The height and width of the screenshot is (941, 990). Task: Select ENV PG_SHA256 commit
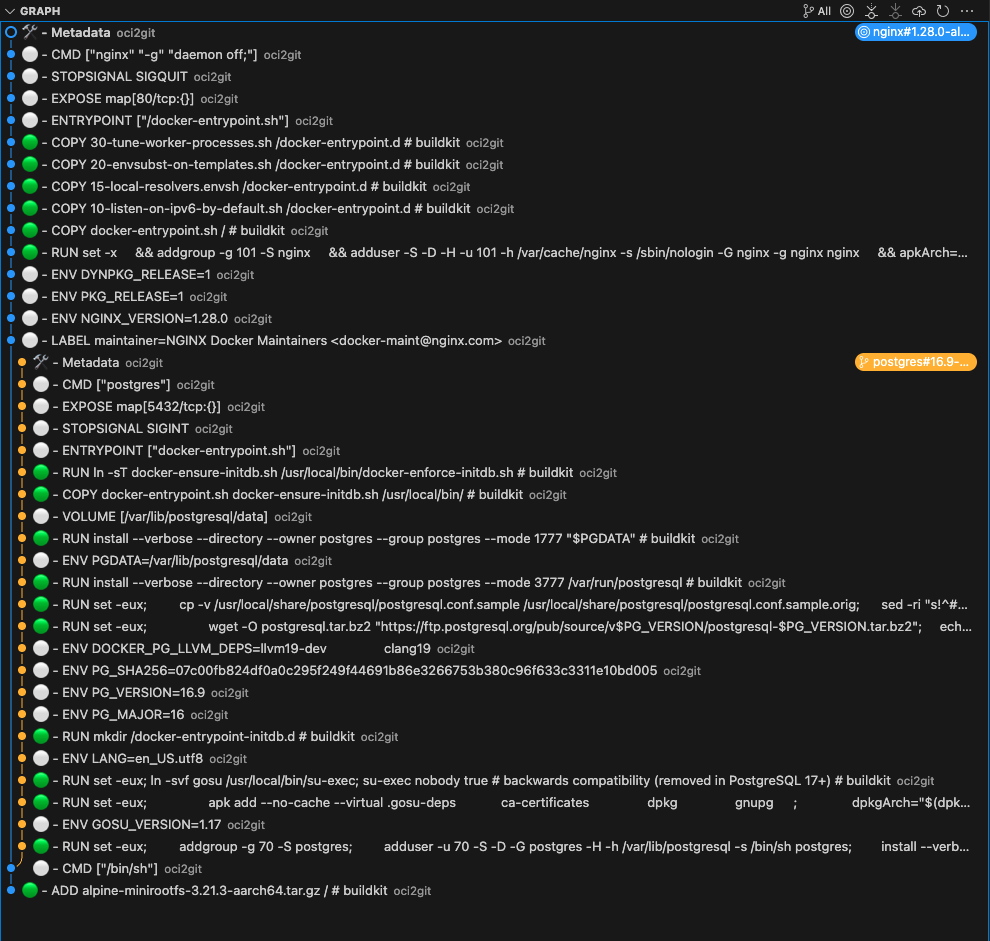[x=495, y=671]
